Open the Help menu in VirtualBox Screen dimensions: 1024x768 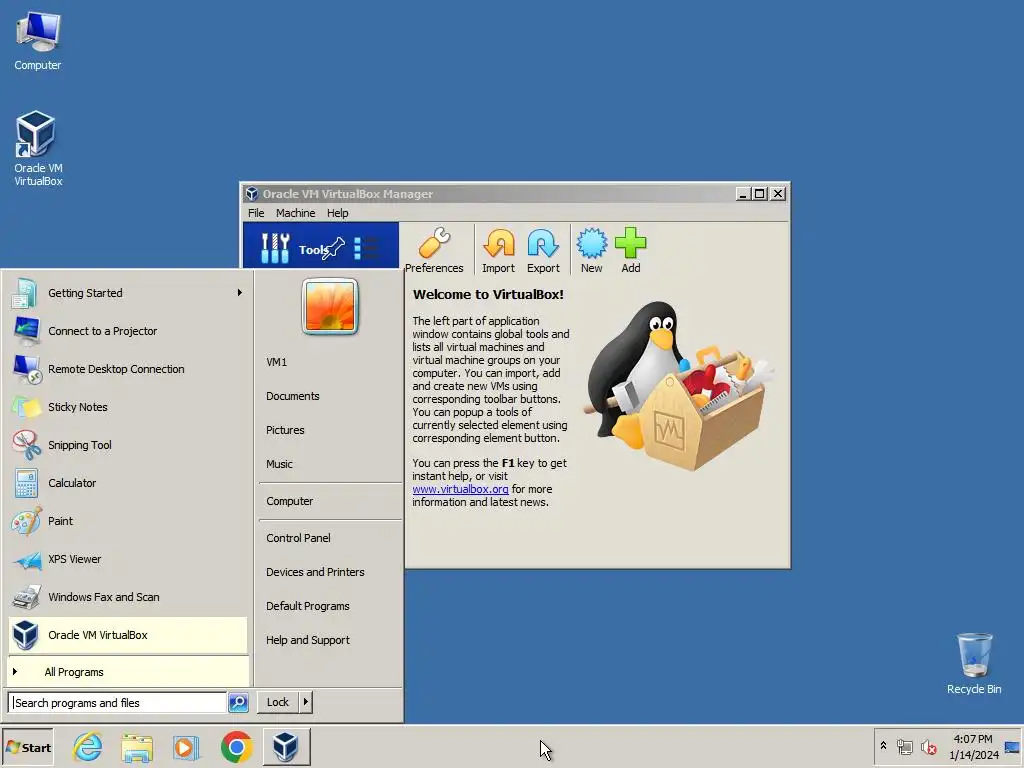[338, 213]
